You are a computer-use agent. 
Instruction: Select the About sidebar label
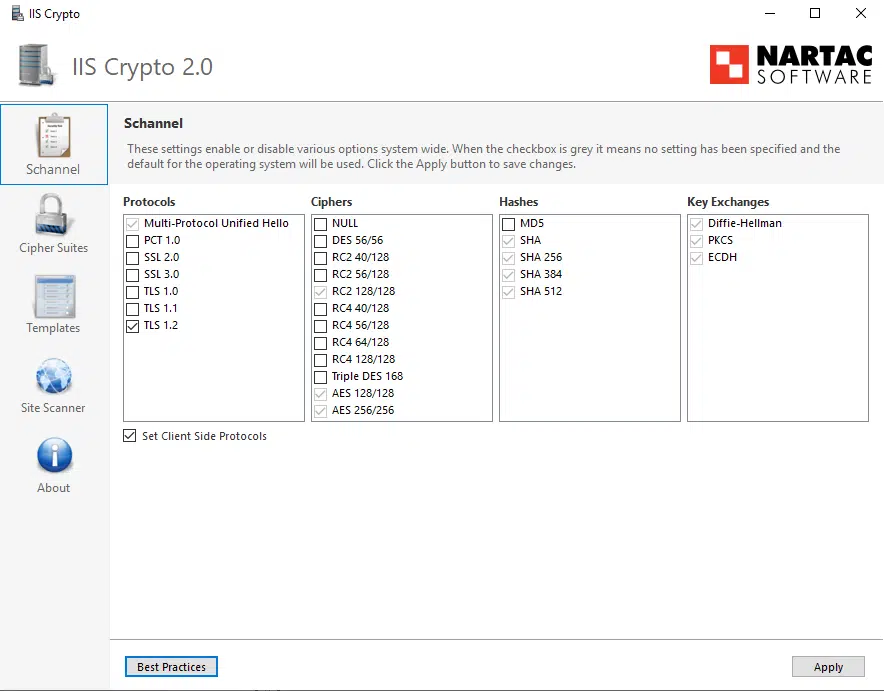54,488
